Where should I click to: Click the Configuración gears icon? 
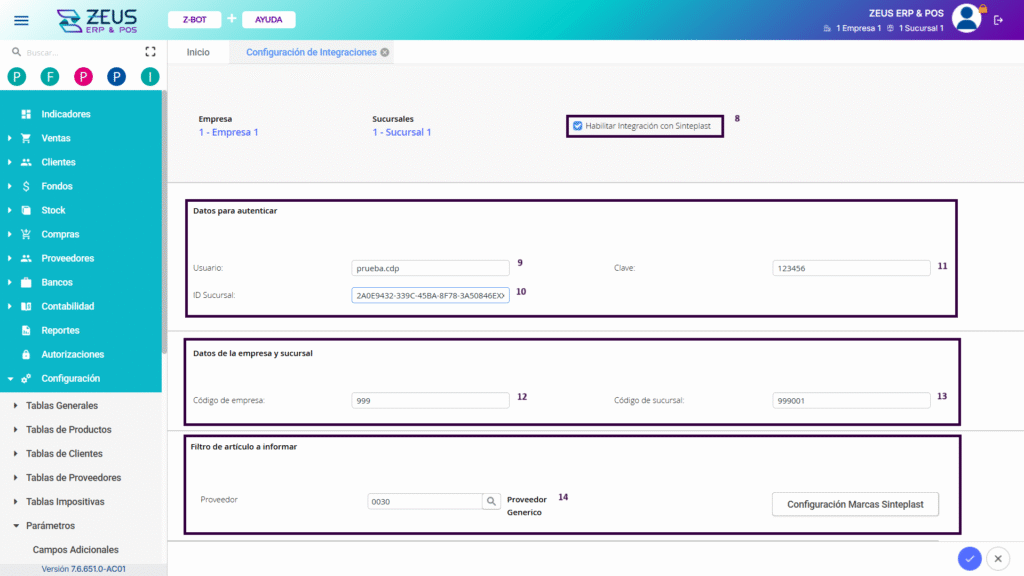tap(26, 378)
